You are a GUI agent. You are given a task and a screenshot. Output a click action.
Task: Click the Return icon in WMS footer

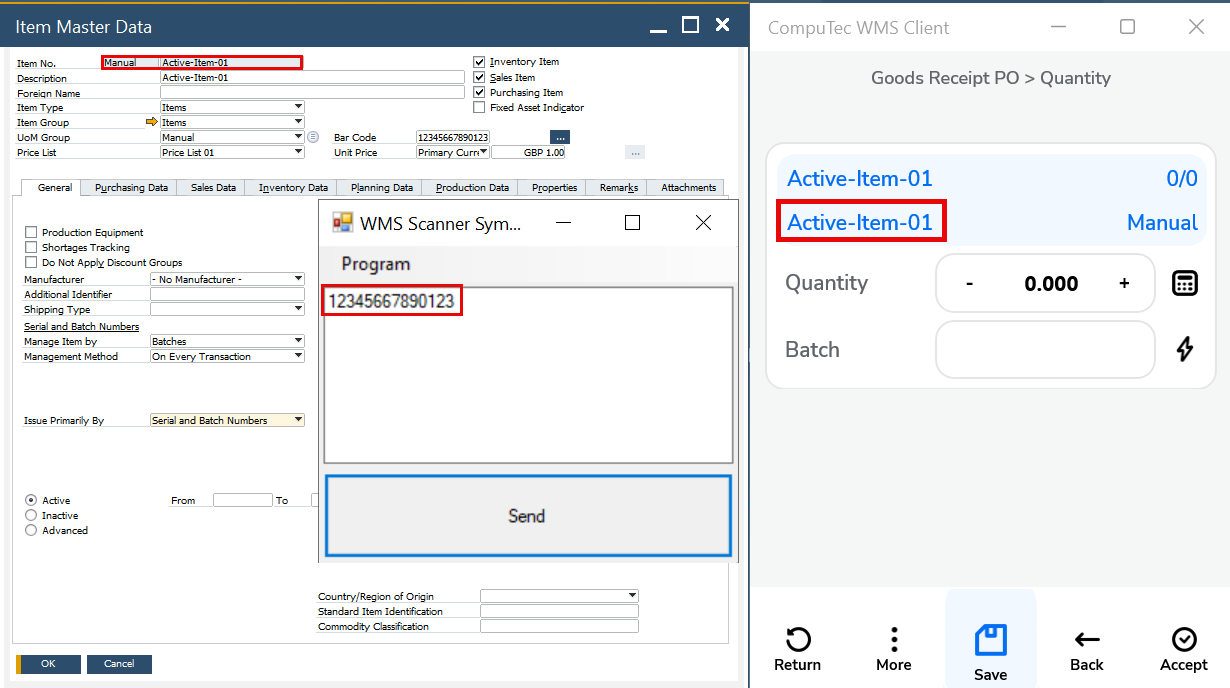(x=797, y=640)
